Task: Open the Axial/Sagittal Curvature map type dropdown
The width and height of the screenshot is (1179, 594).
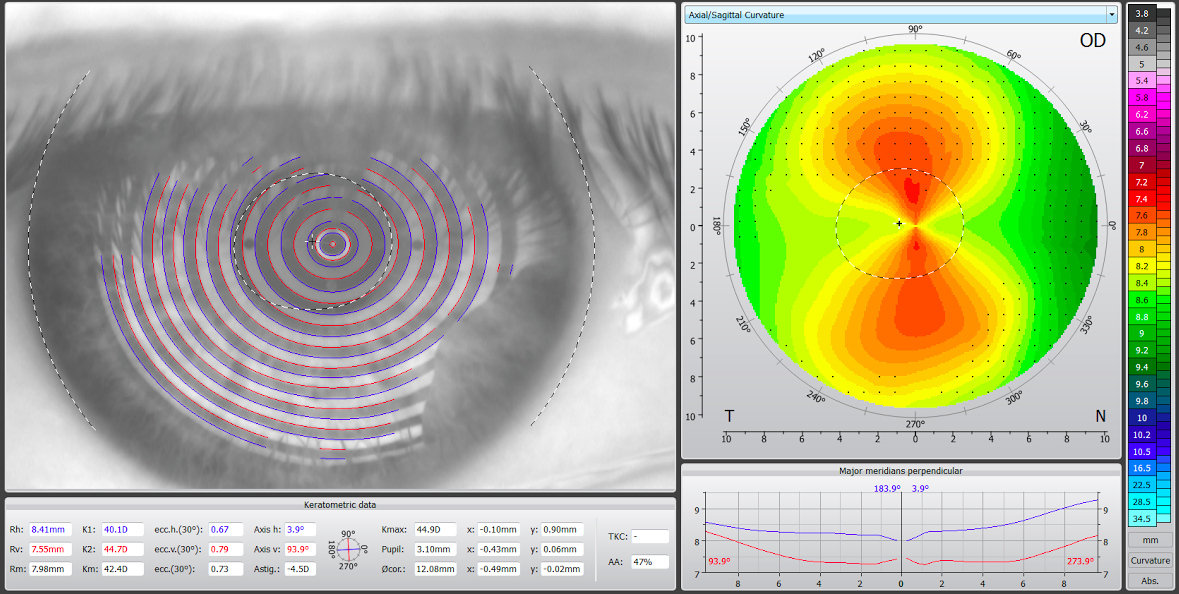Action: (x=901, y=14)
